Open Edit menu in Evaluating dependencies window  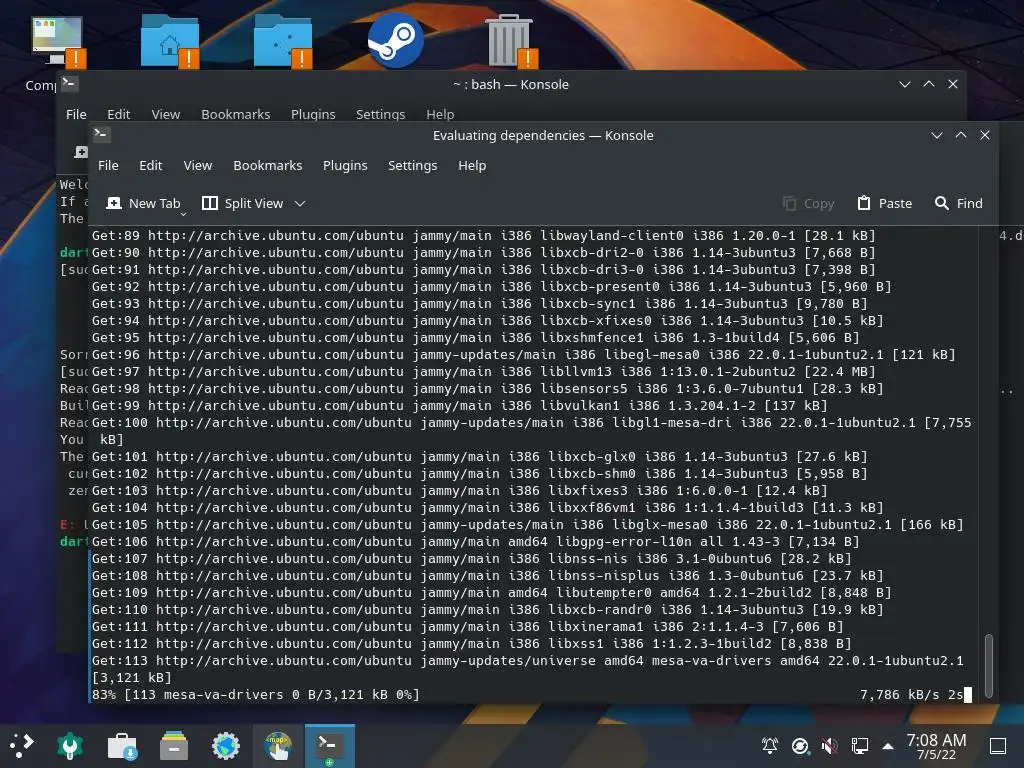150,165
